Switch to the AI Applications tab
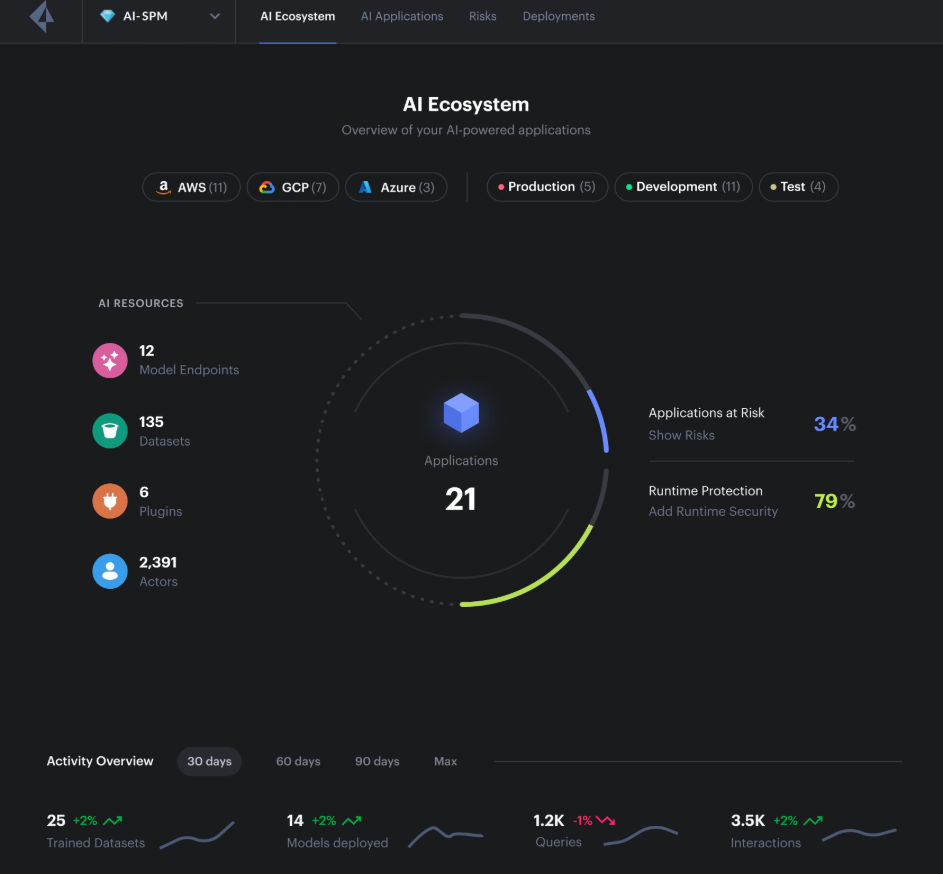Viewport: 943px width, 874px height. click(401, 16)
